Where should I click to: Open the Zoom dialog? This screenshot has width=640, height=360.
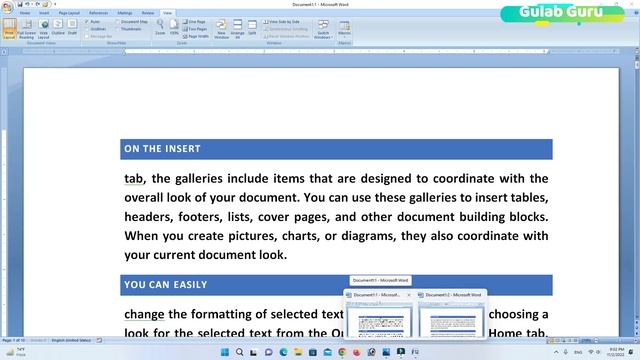160,27
